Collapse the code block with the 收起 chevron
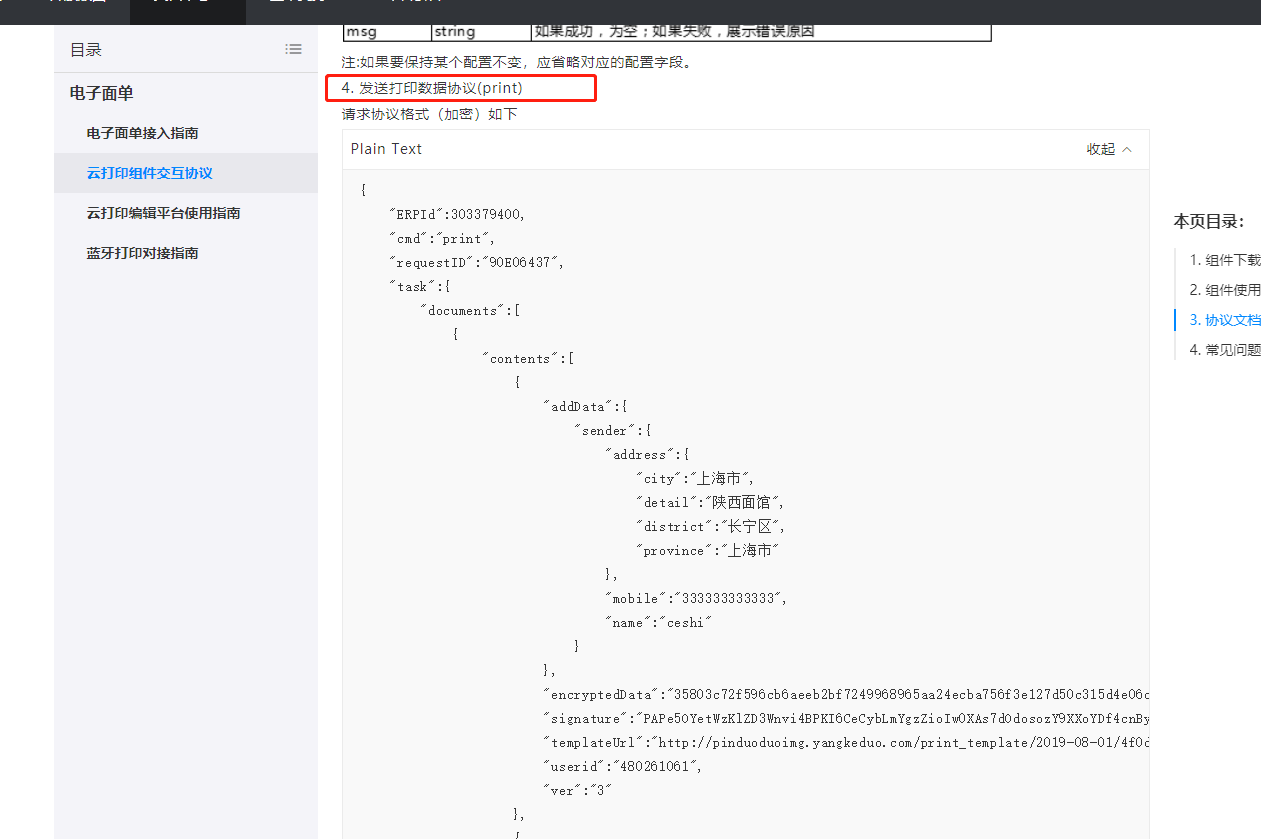The height and width of the screenshot is (839, 1261). [x=1110, y=149]
